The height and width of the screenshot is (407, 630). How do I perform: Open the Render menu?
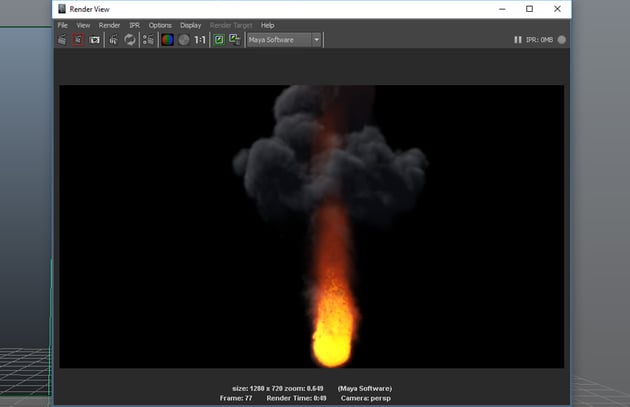coord(109,25)
